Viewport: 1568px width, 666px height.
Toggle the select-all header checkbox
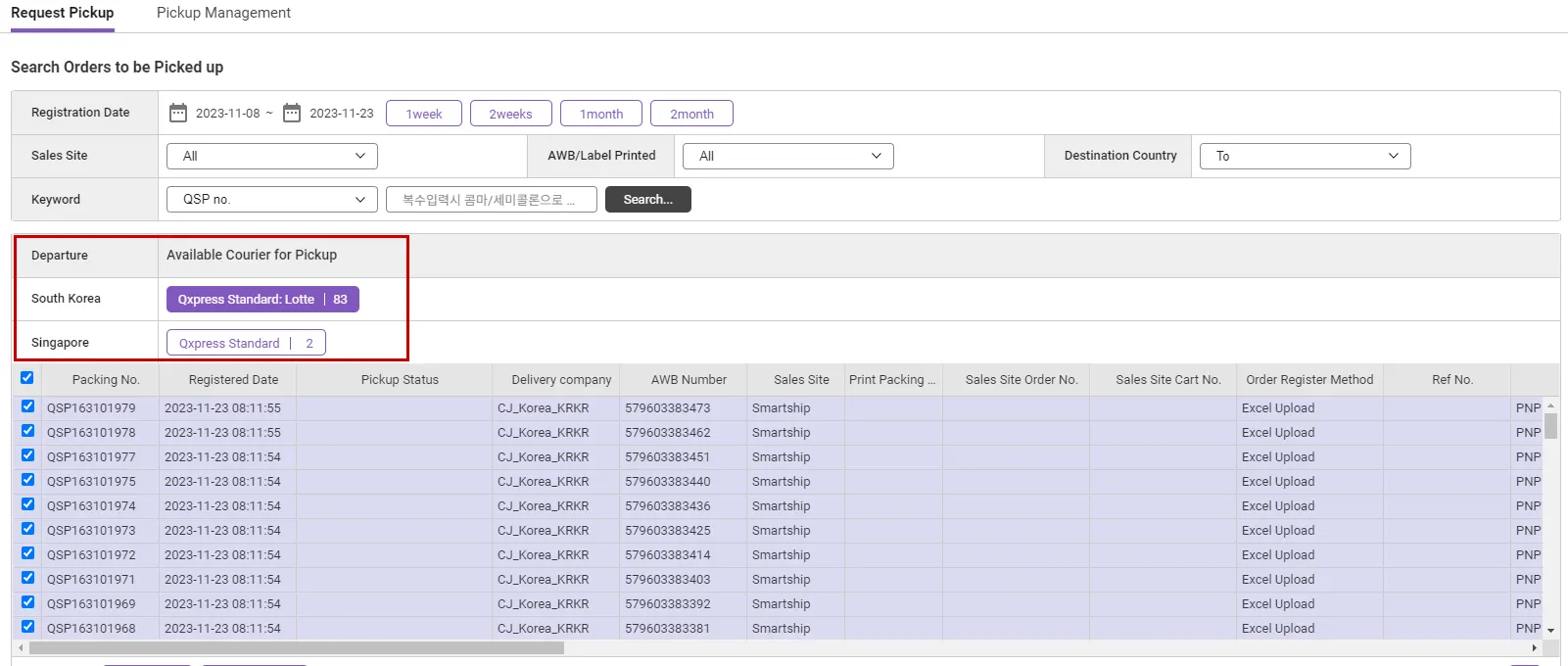click(27, 378)
